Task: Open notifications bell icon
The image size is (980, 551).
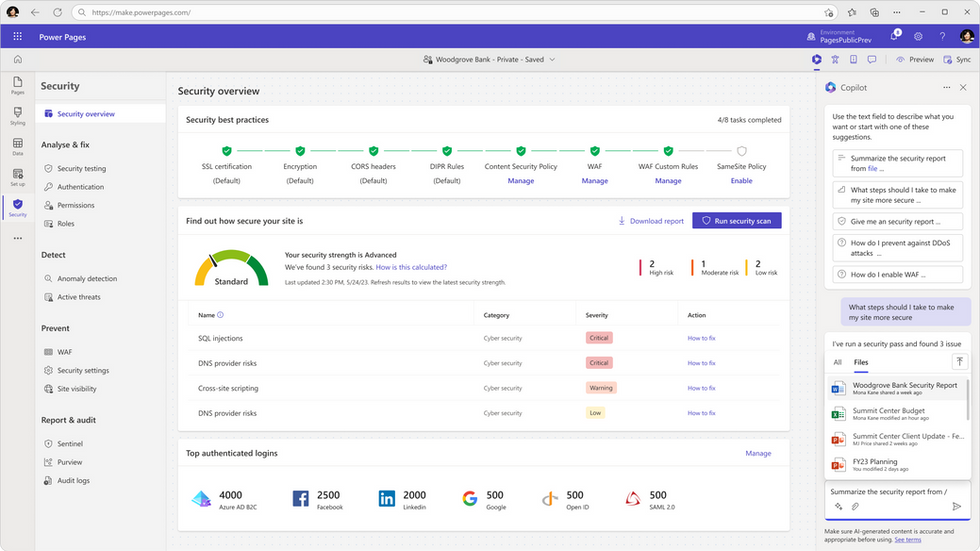Action: pyautogui.click(x=894, y=36)
